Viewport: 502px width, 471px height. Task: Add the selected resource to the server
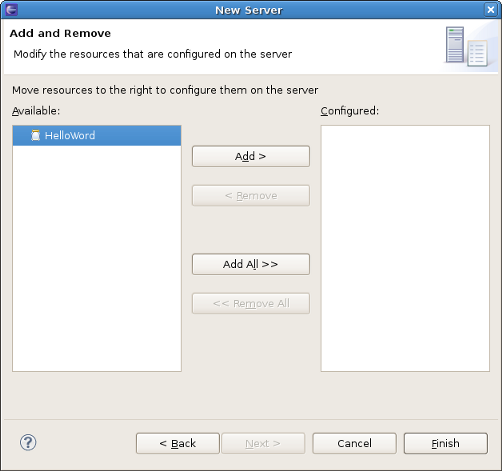pyautogui.click(x=251, y=156)
